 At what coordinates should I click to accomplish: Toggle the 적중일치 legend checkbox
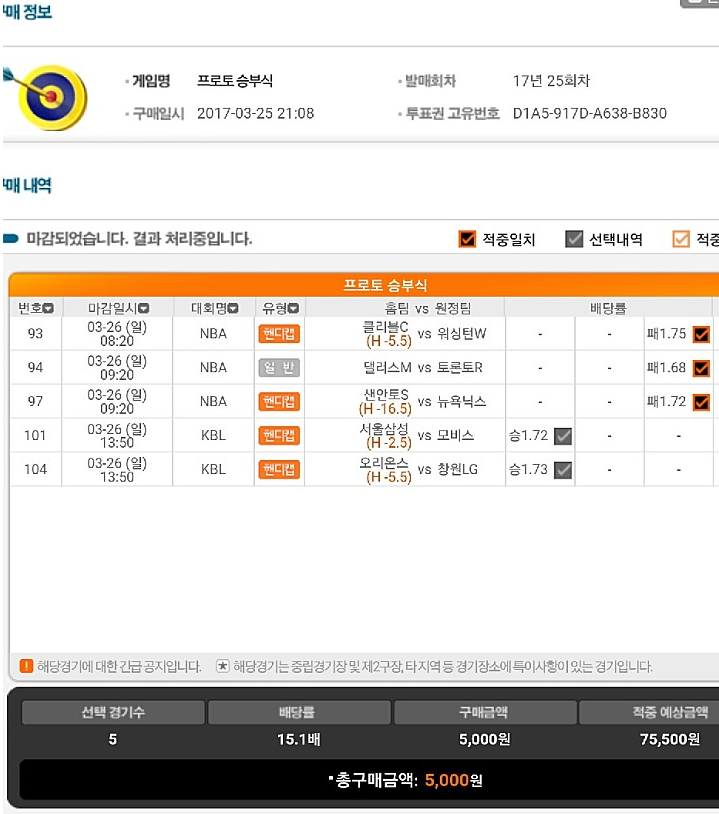(x=467, y=239)
